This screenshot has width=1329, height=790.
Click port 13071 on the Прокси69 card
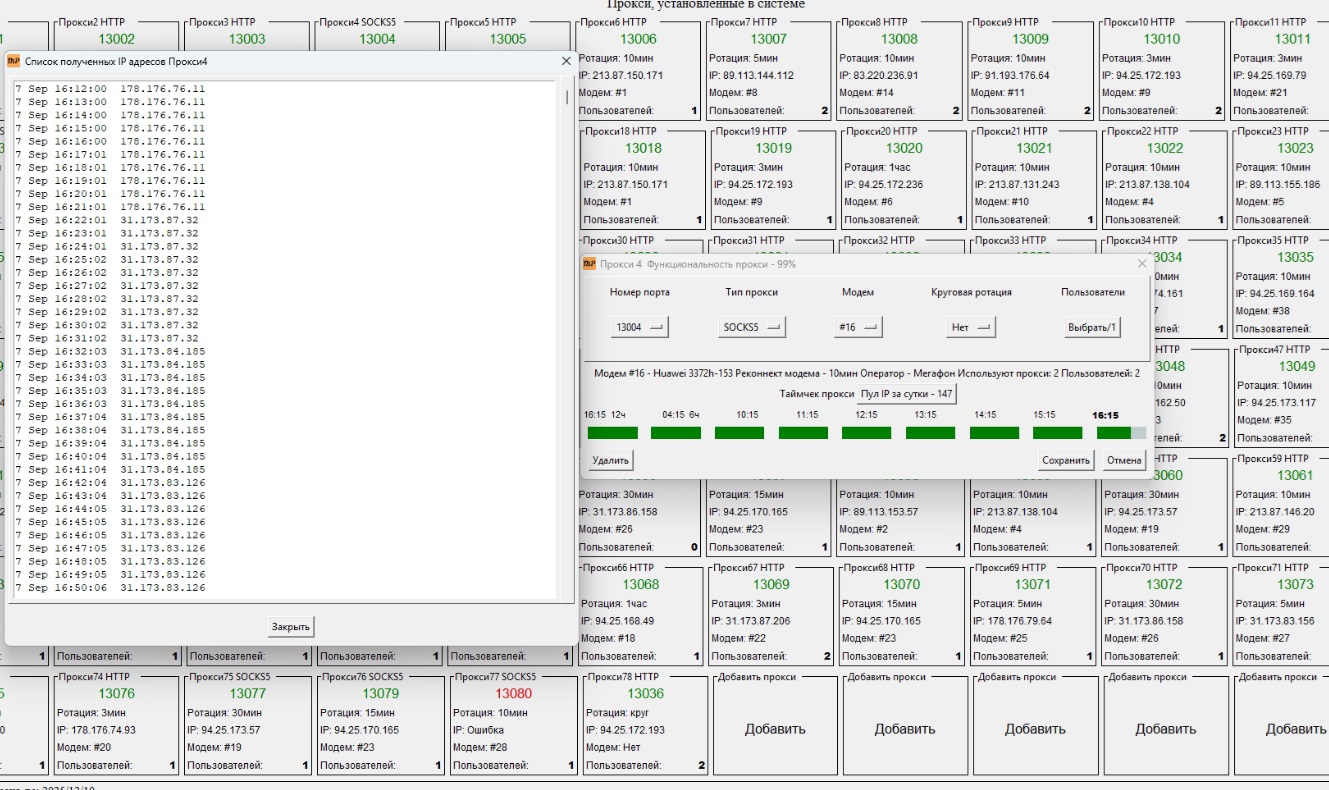click(1033, 584)
